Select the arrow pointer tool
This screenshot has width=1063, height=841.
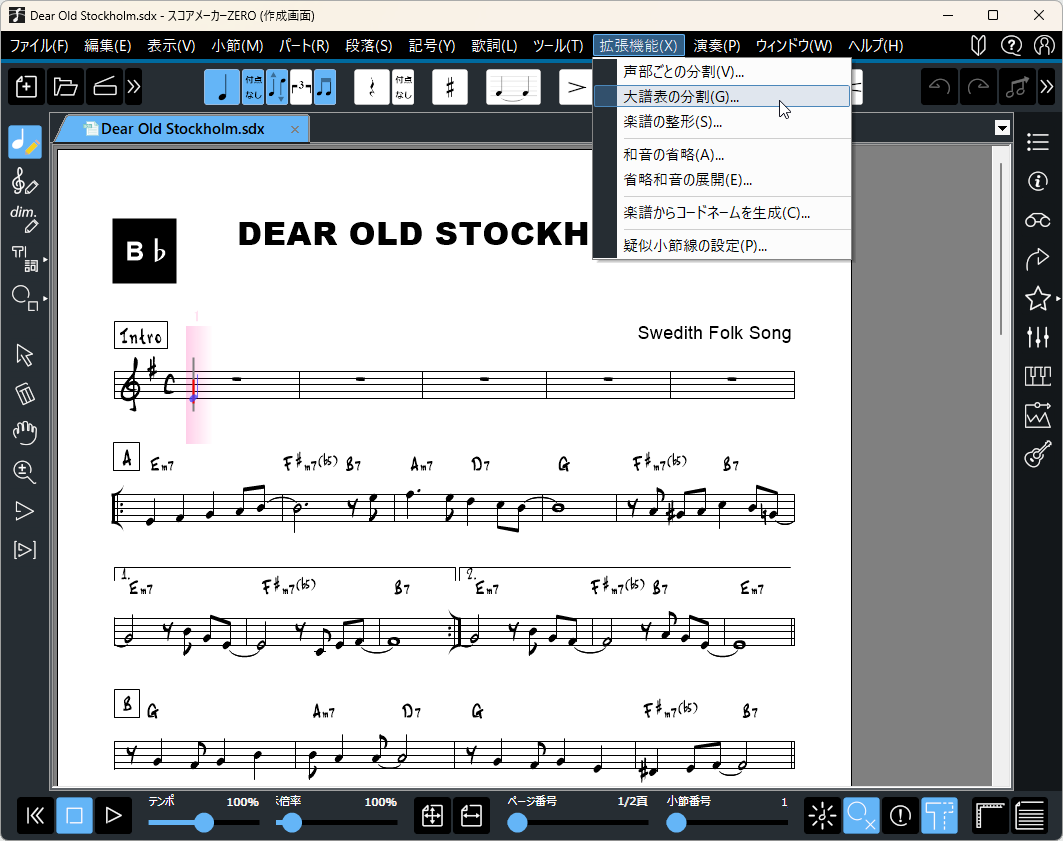coord(25,354)
